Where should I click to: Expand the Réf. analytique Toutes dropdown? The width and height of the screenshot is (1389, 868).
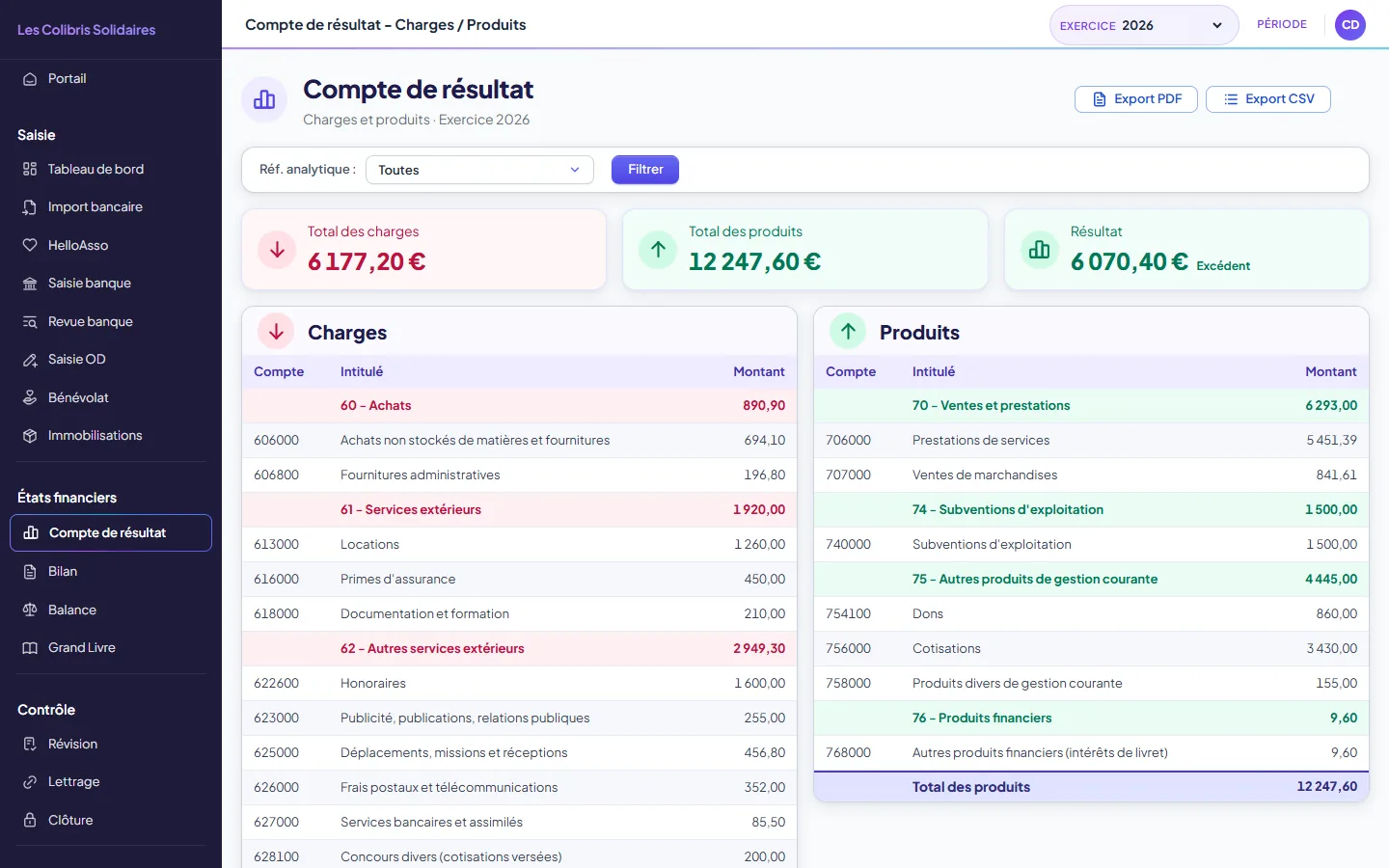(x=479, y=170)
